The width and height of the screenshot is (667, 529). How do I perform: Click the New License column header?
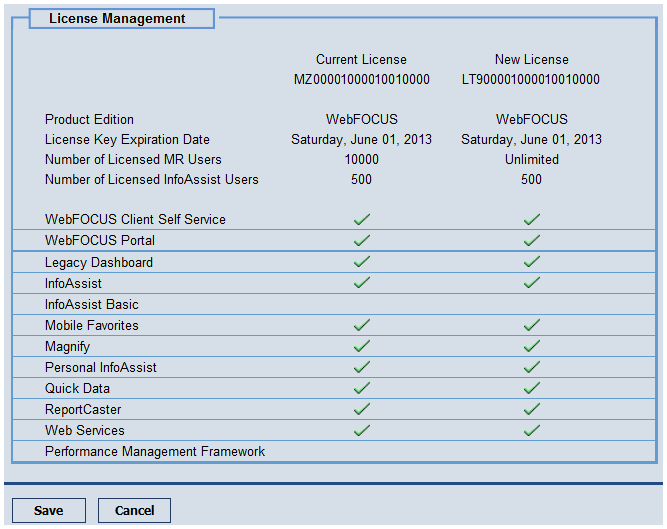pos(532,60)
